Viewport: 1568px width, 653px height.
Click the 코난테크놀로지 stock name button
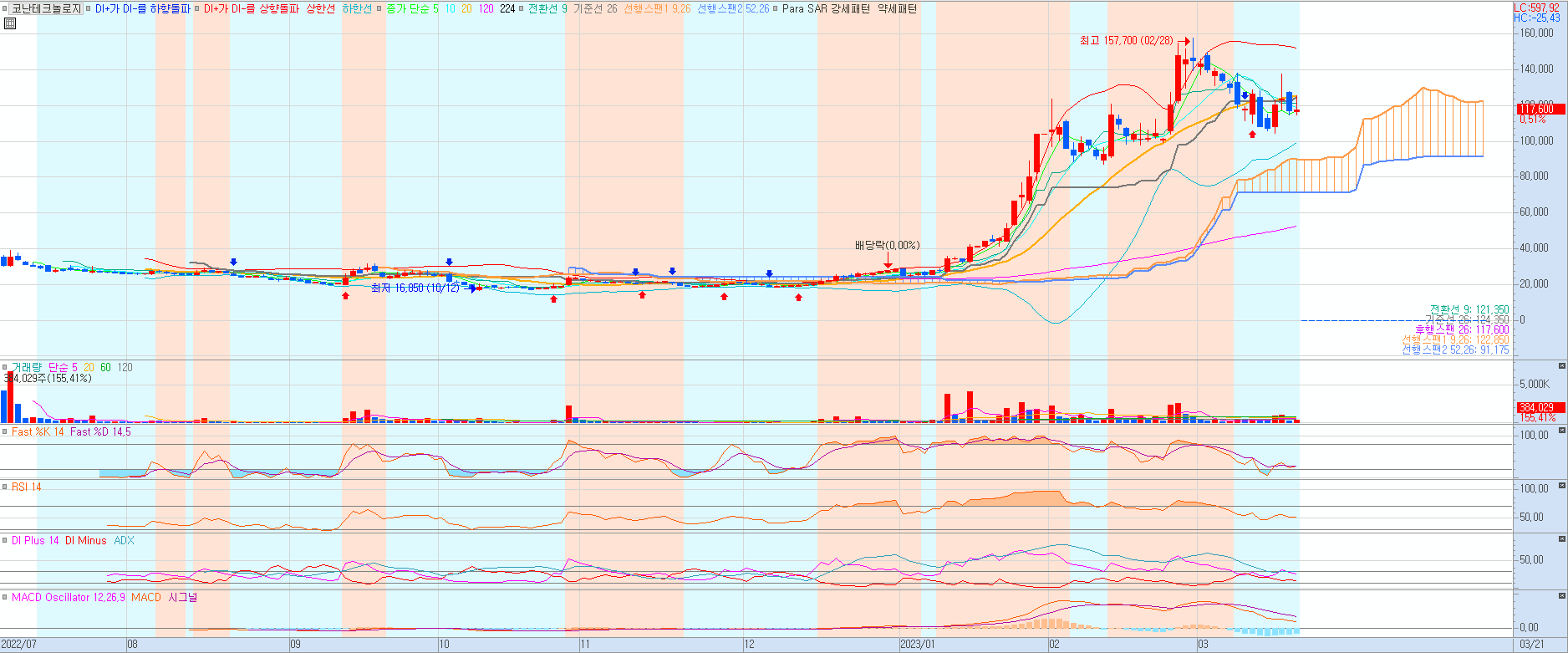(47, 9)
